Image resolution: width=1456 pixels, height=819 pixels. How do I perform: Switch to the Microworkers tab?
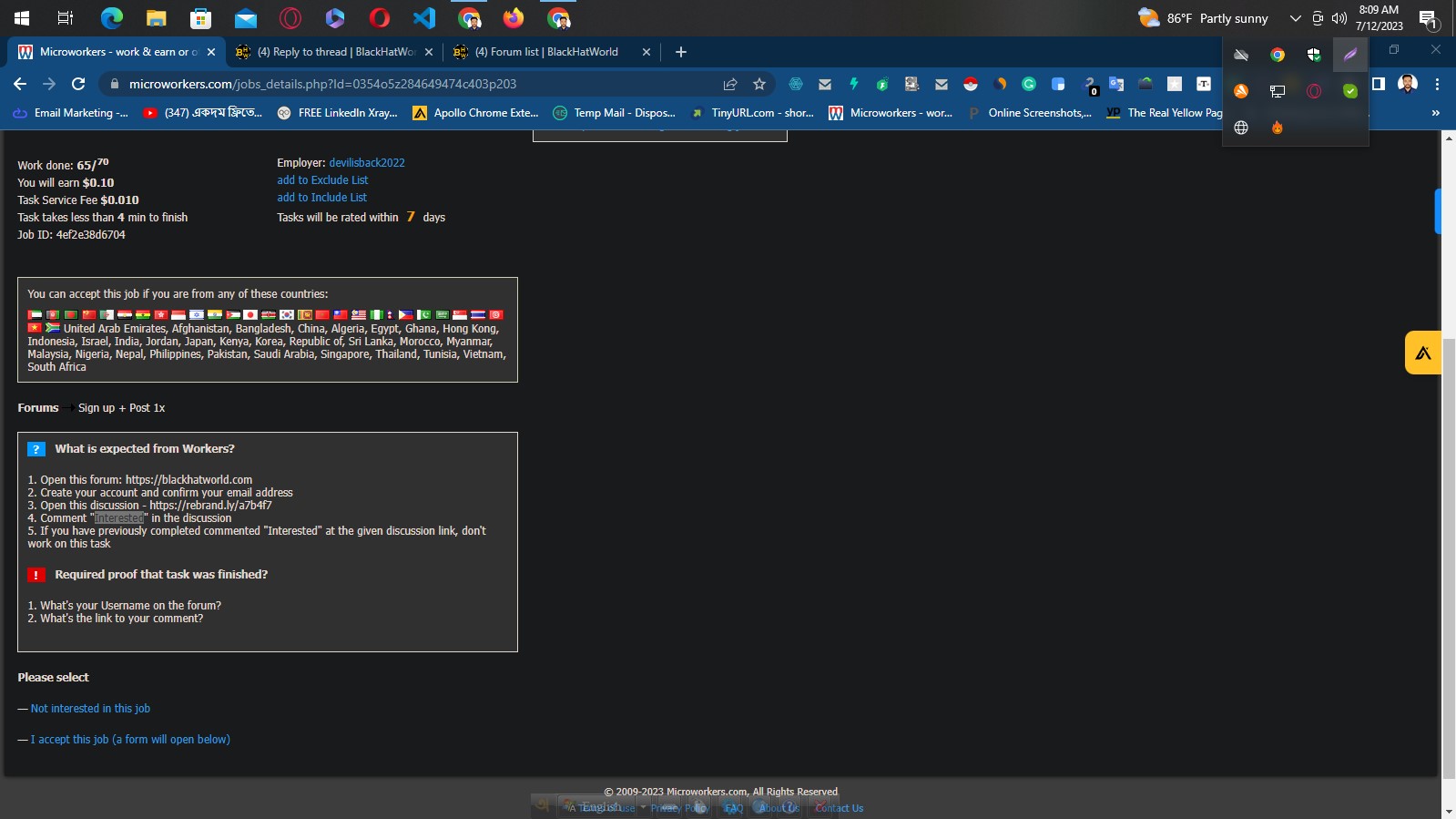(x=116, y=52)
